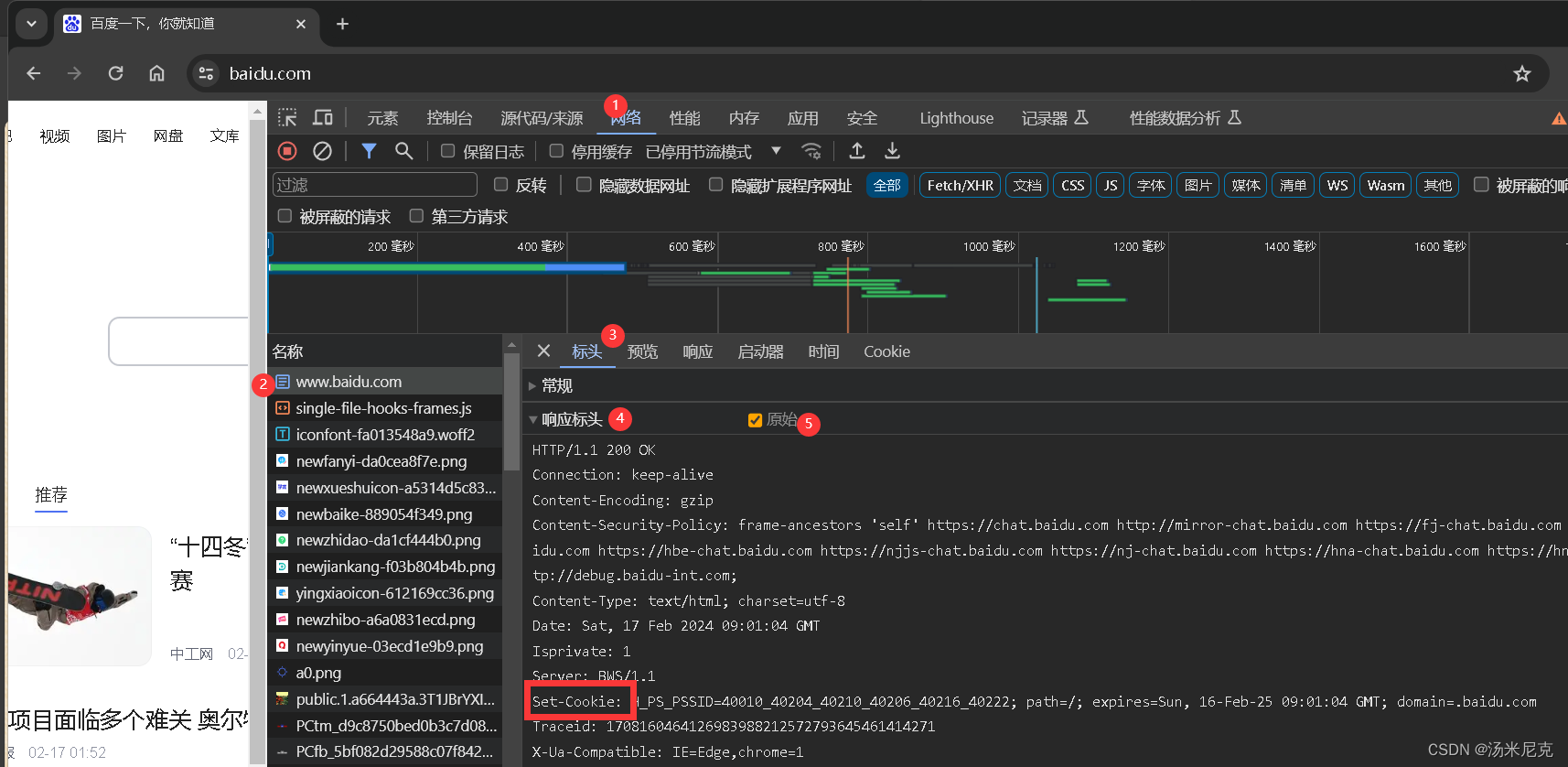Select the iconfont-fa013548a9.woff2 request
The image size is (1568, 767).
click(x=385, y=435)
